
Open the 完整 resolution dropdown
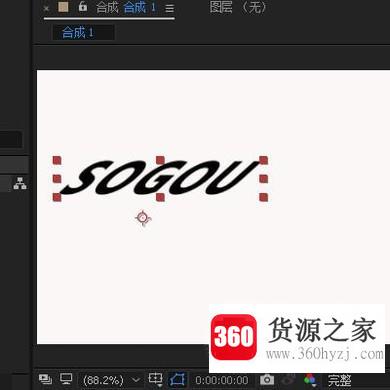tap(339, 380)
